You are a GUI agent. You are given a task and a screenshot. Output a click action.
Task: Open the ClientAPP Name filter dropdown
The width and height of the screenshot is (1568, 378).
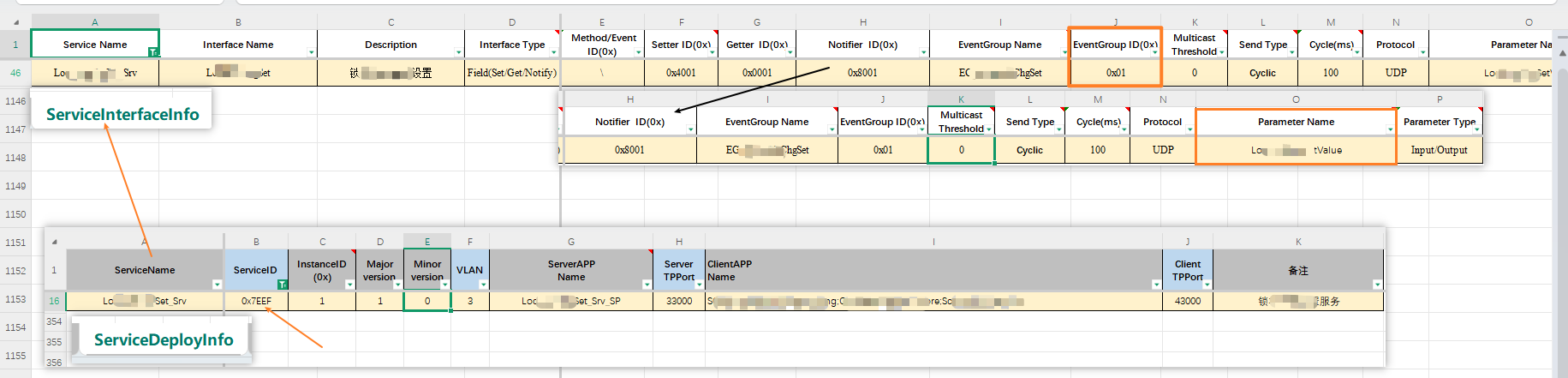tap(1156, 285)
